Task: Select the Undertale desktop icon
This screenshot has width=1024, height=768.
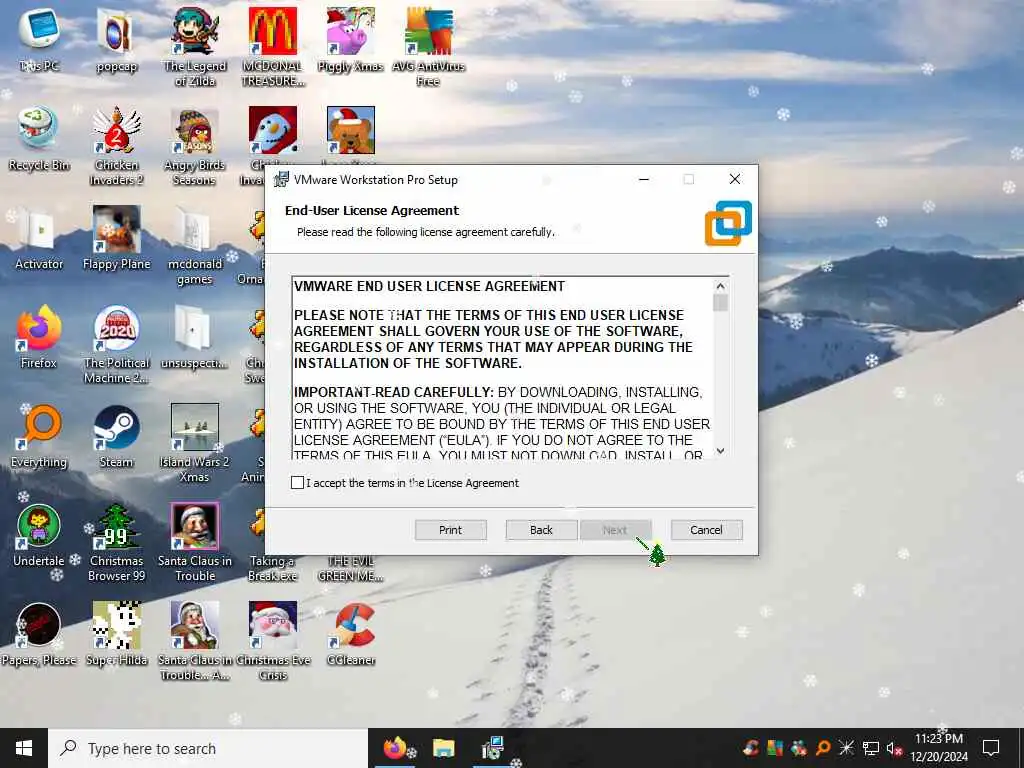Action: pos(39,536)
